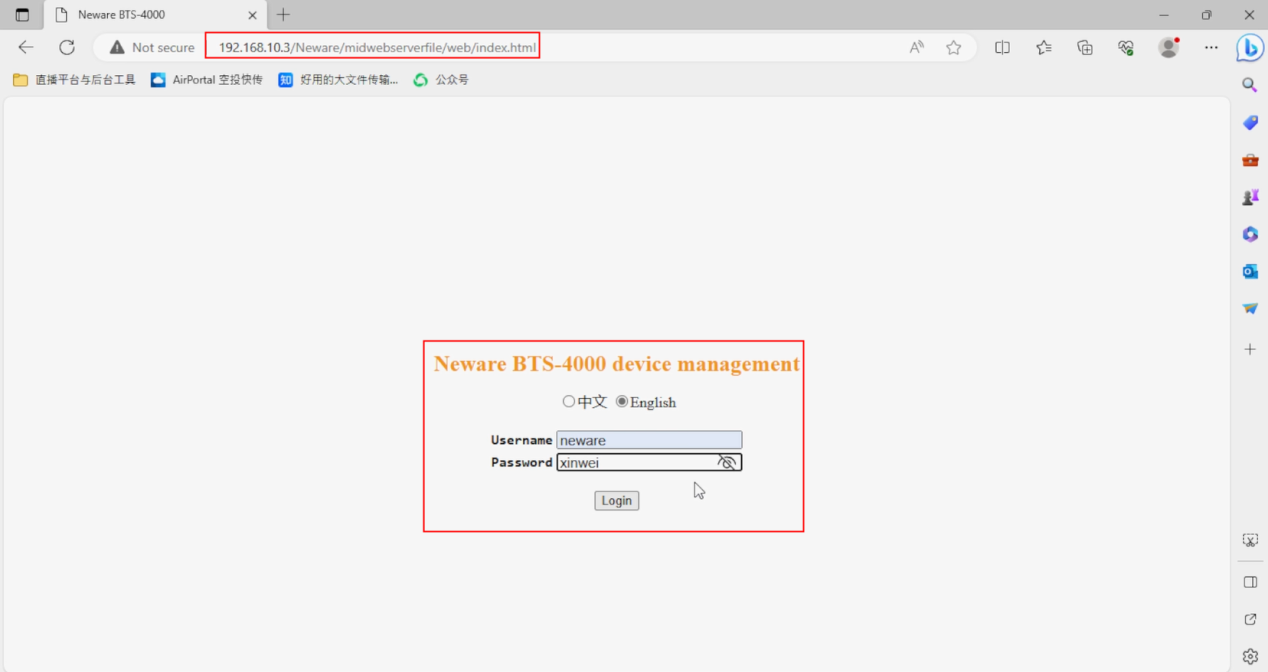Click the Username input field

pos(649,440)
